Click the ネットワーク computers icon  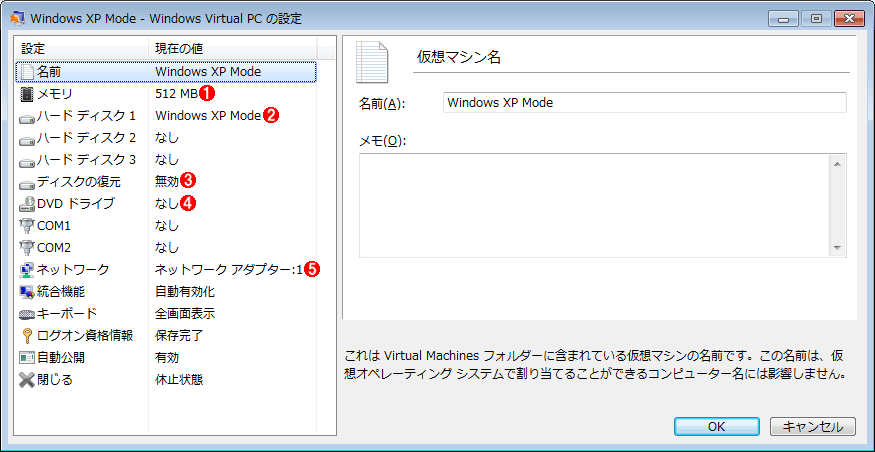coord(27,270)
